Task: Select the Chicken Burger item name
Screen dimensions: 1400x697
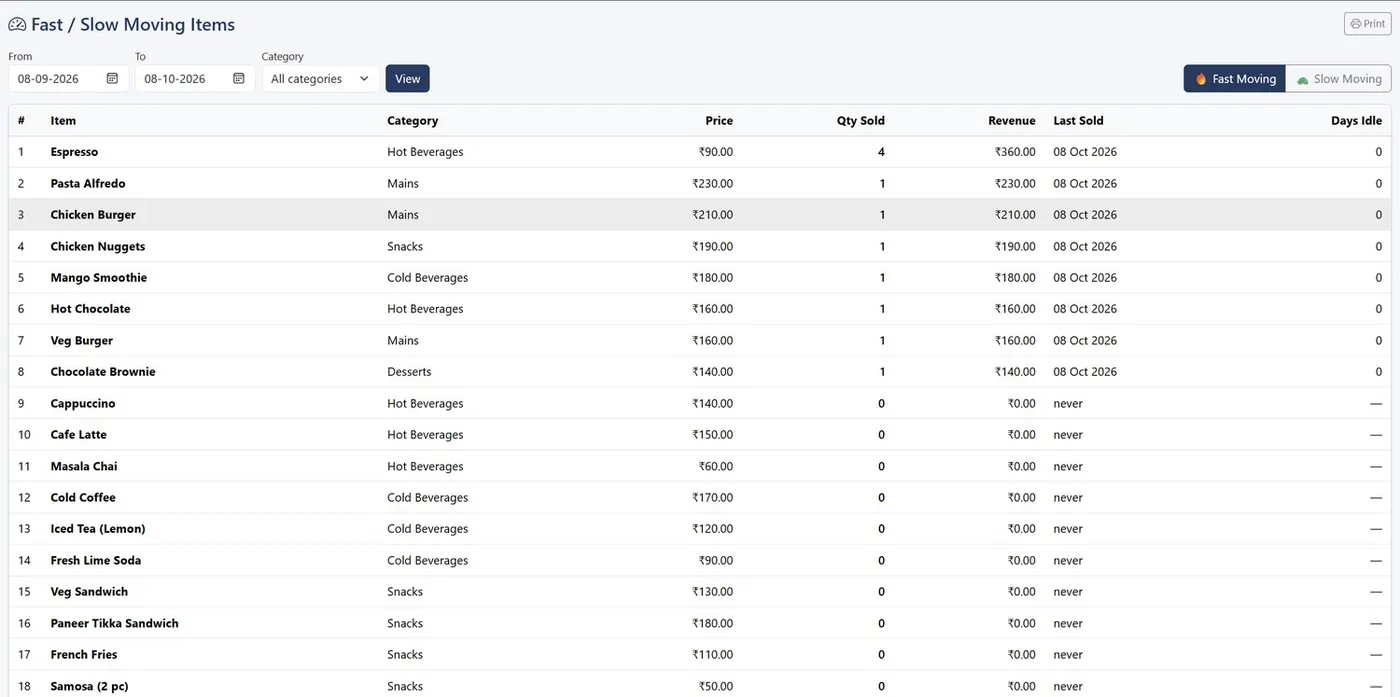Action: pos(93,215)
